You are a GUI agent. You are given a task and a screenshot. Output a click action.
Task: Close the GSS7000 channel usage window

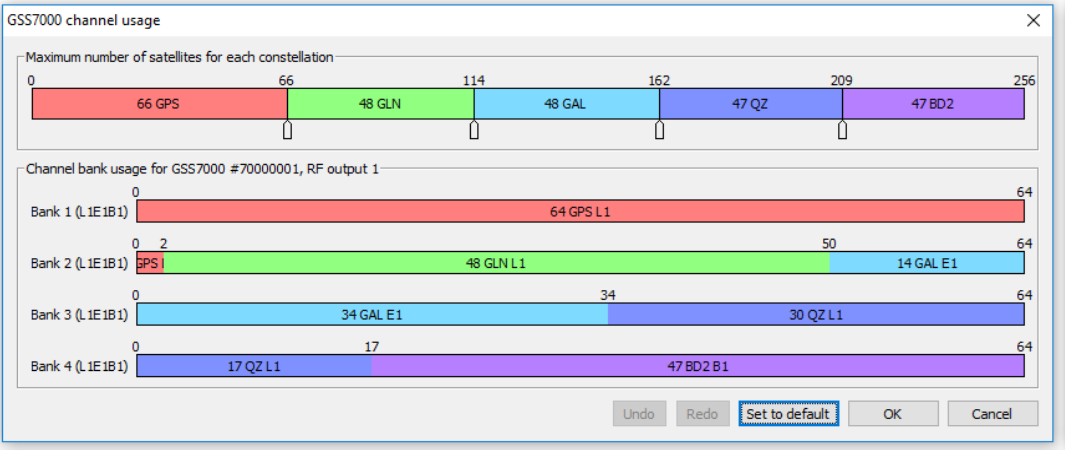click(x=1033, y=20)
